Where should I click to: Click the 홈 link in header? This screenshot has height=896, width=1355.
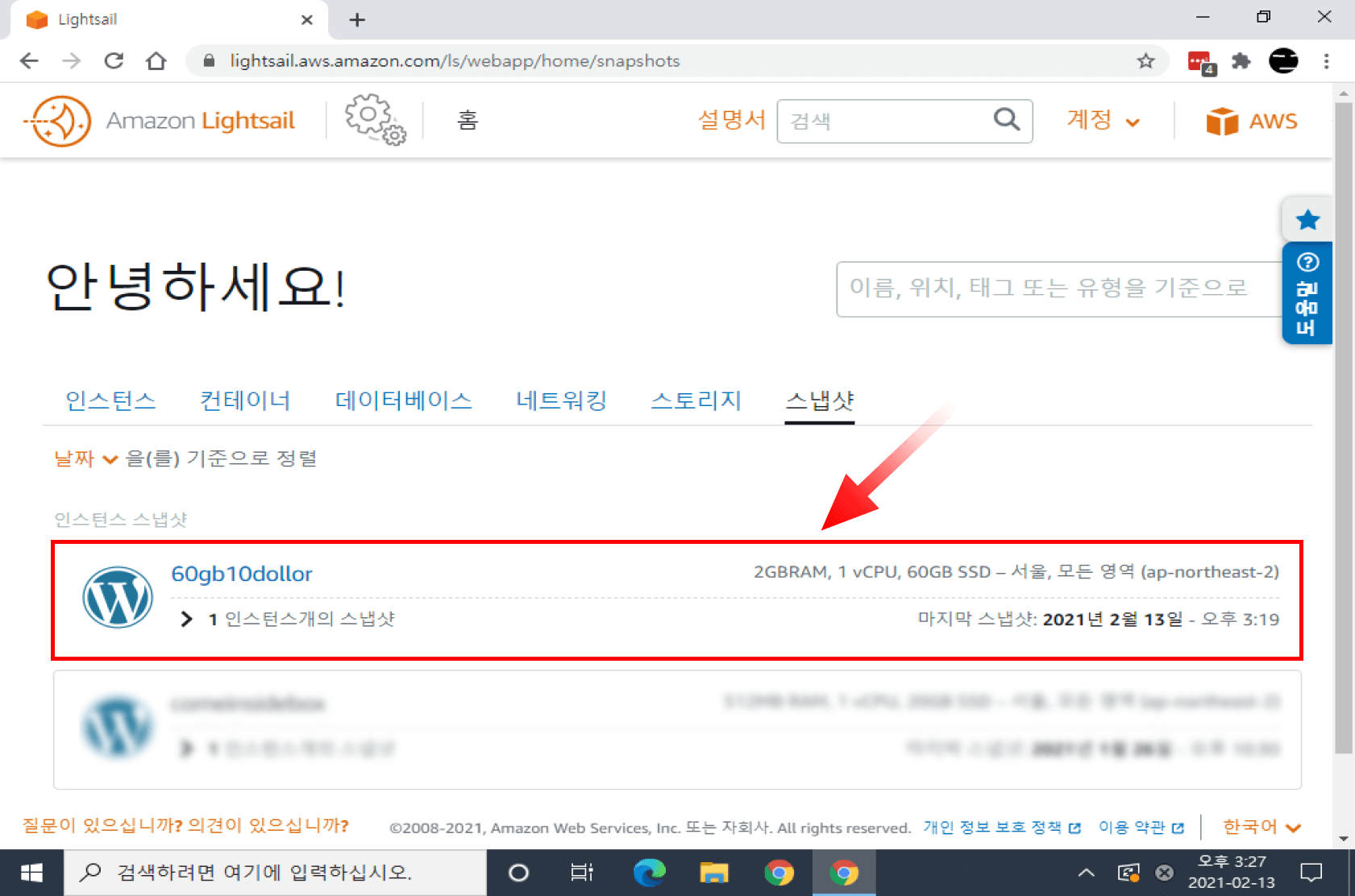tap(468, 120)
